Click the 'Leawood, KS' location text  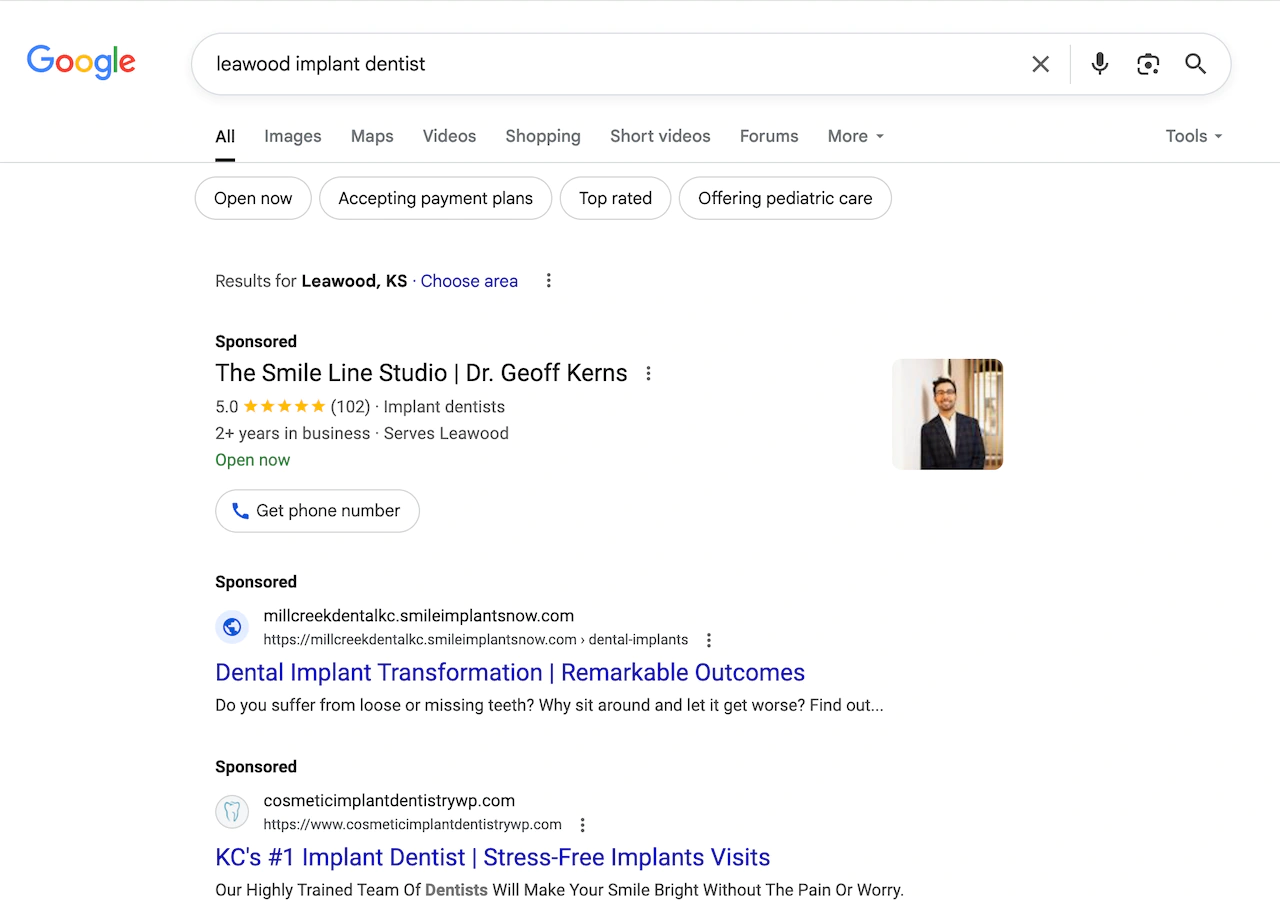click(355, 281)
